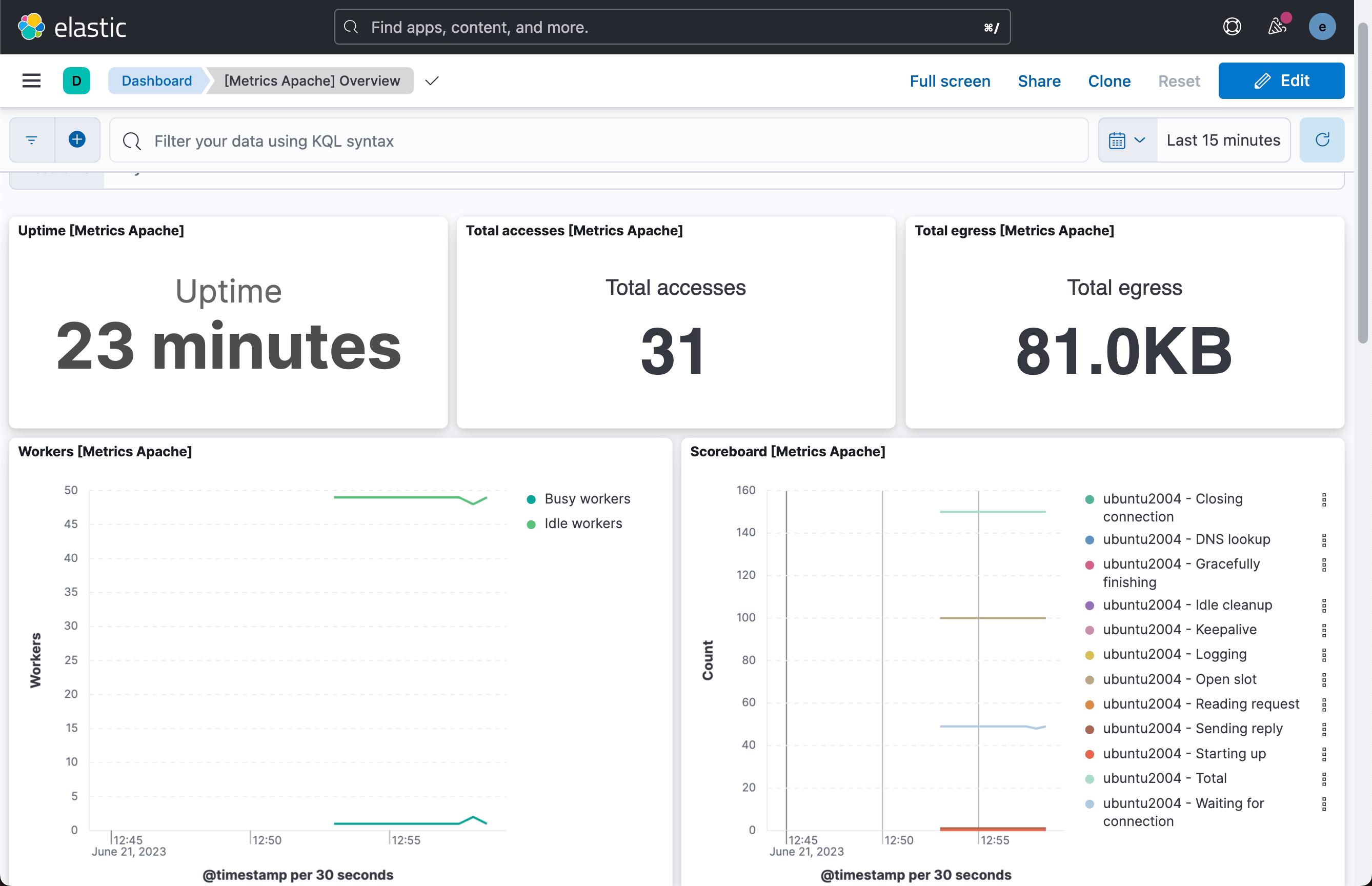Open the Share menu

point(1039,81)
